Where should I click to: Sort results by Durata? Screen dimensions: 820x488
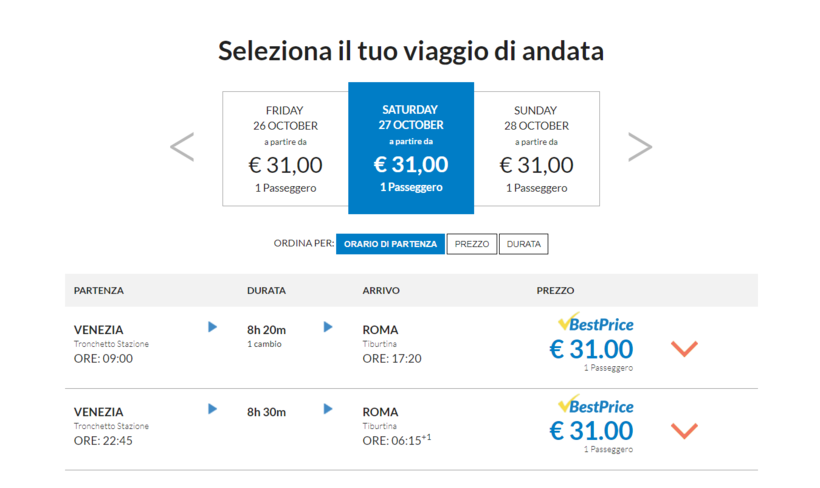[524, 244]
